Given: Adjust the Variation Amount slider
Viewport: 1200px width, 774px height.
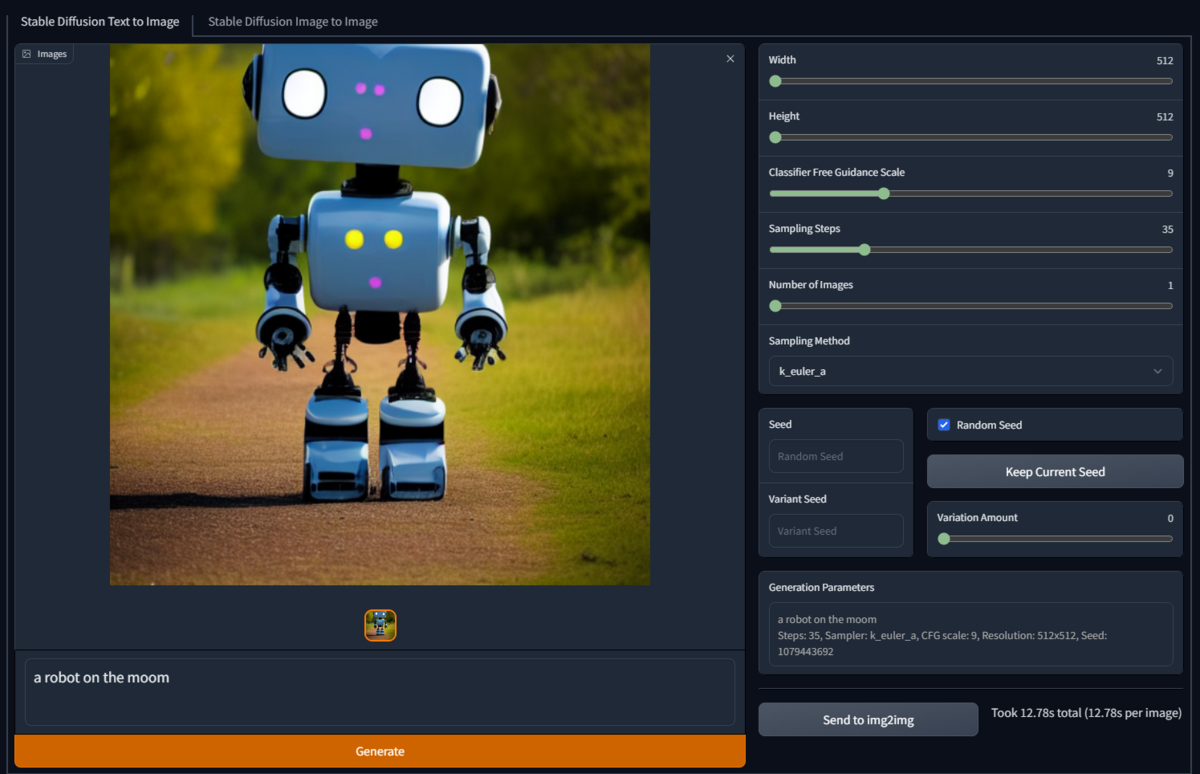Looking at the screenshot, I should (x=943, y=538).
